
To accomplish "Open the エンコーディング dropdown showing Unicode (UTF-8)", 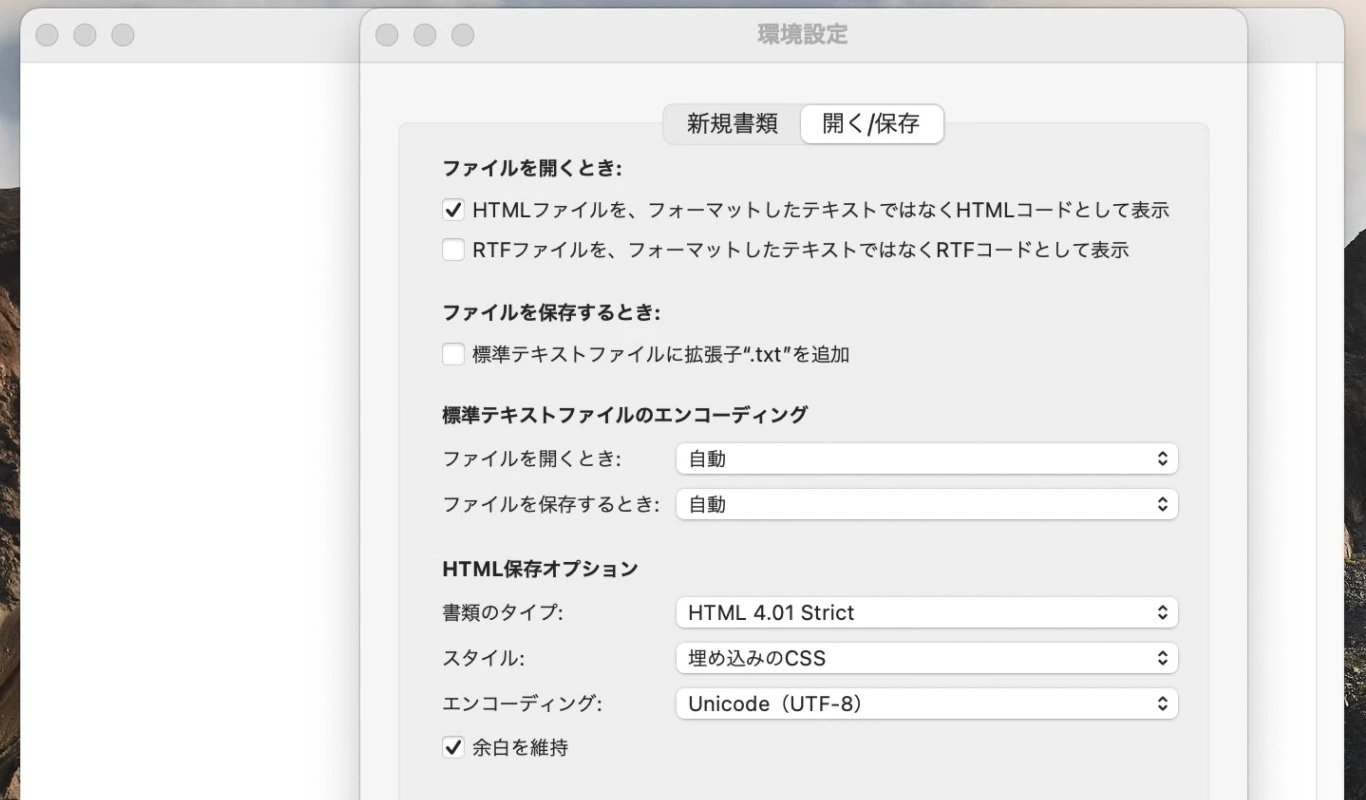I will tap(927, 703).
